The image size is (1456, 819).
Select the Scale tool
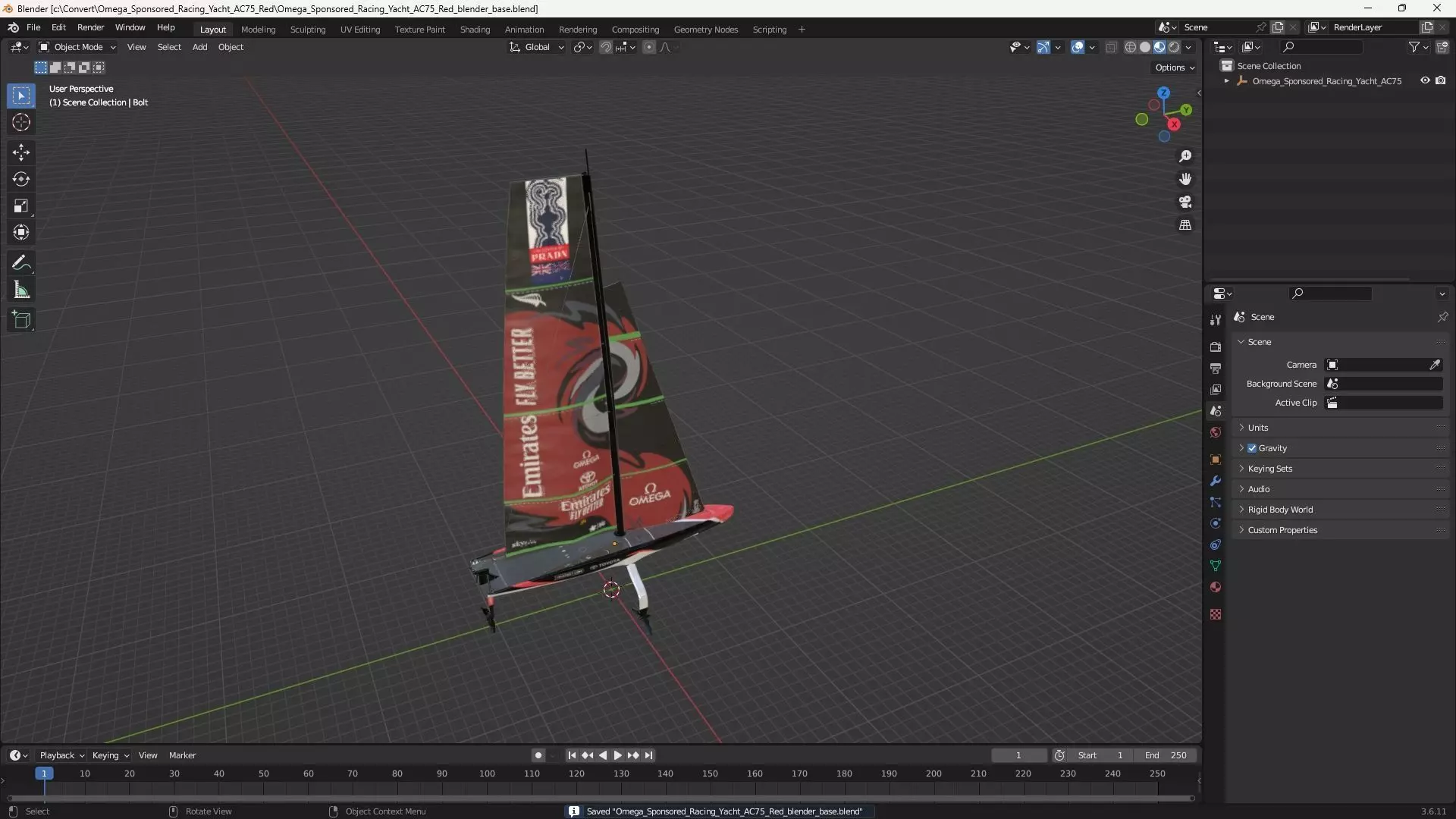[21, 206]
